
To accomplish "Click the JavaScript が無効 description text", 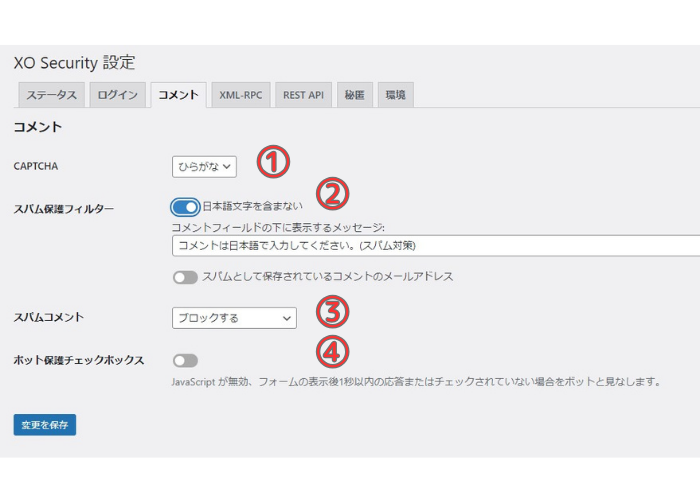I will 416,382.
